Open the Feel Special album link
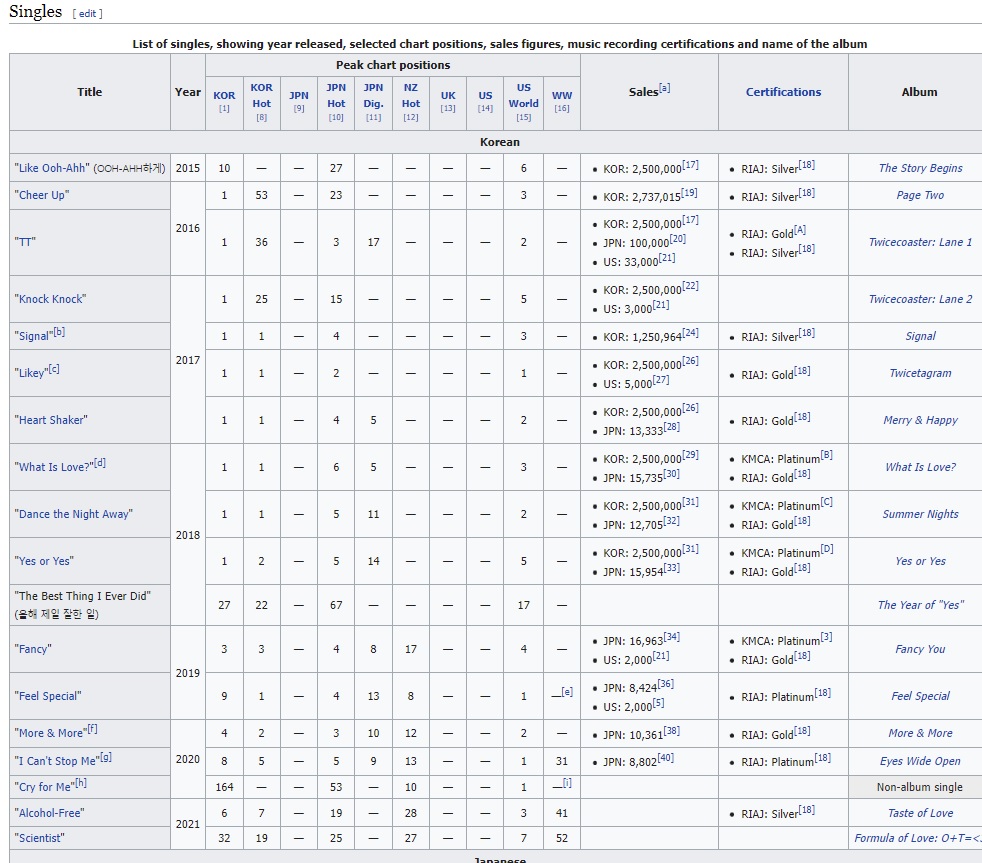The image size is (982, 863). click(x=920, y=696)
